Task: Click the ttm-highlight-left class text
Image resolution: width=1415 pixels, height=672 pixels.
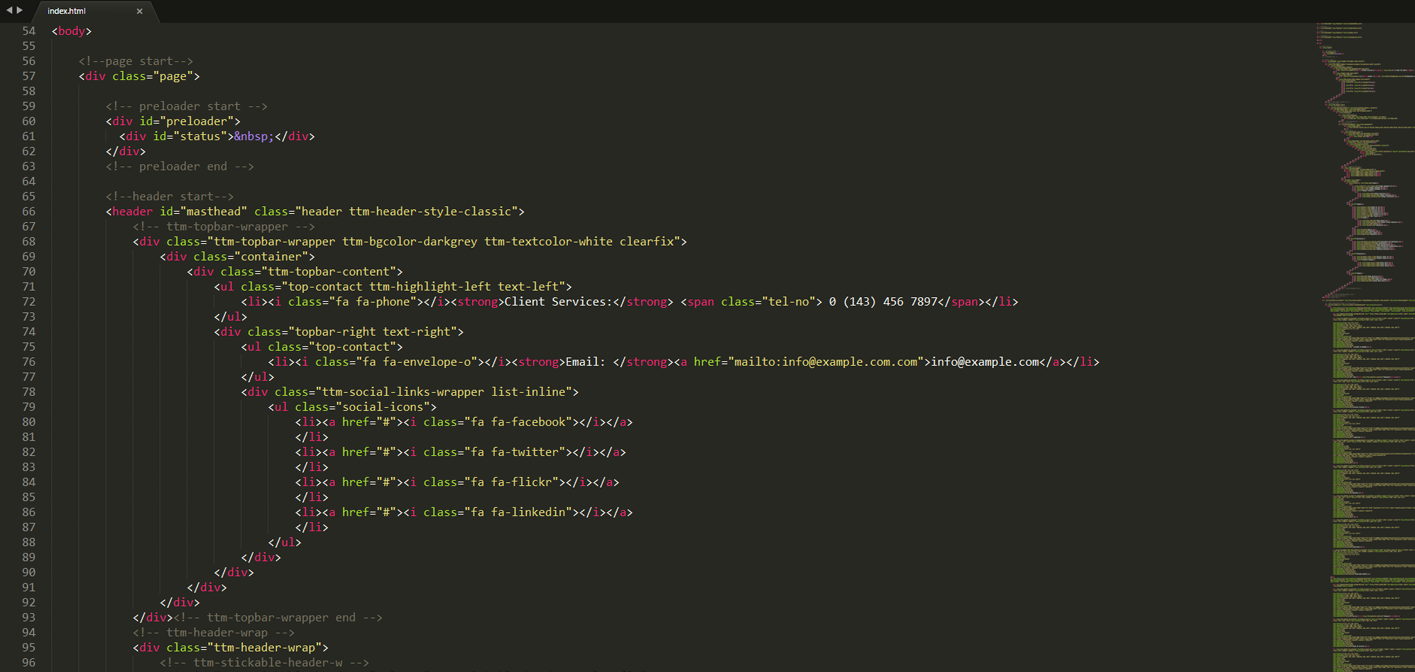Action: [430, 286]
